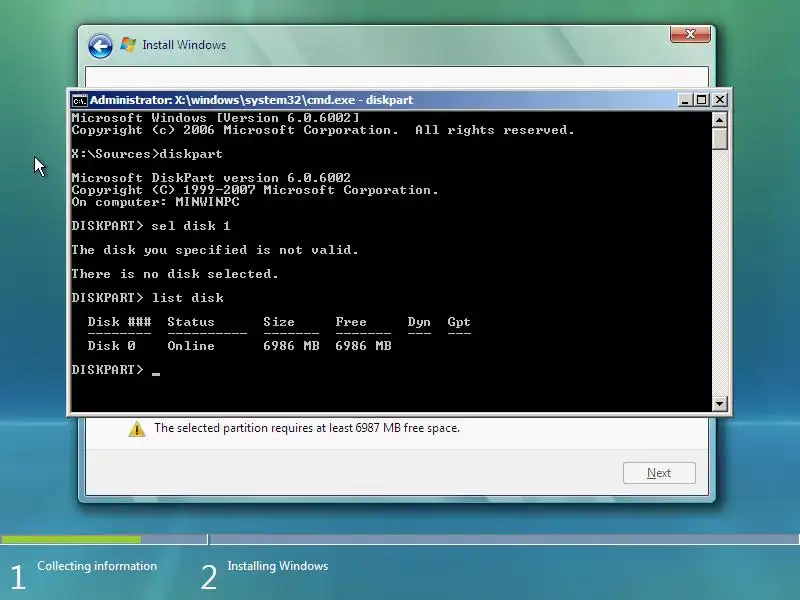Click the 'Online' status value

click(191, 346)
